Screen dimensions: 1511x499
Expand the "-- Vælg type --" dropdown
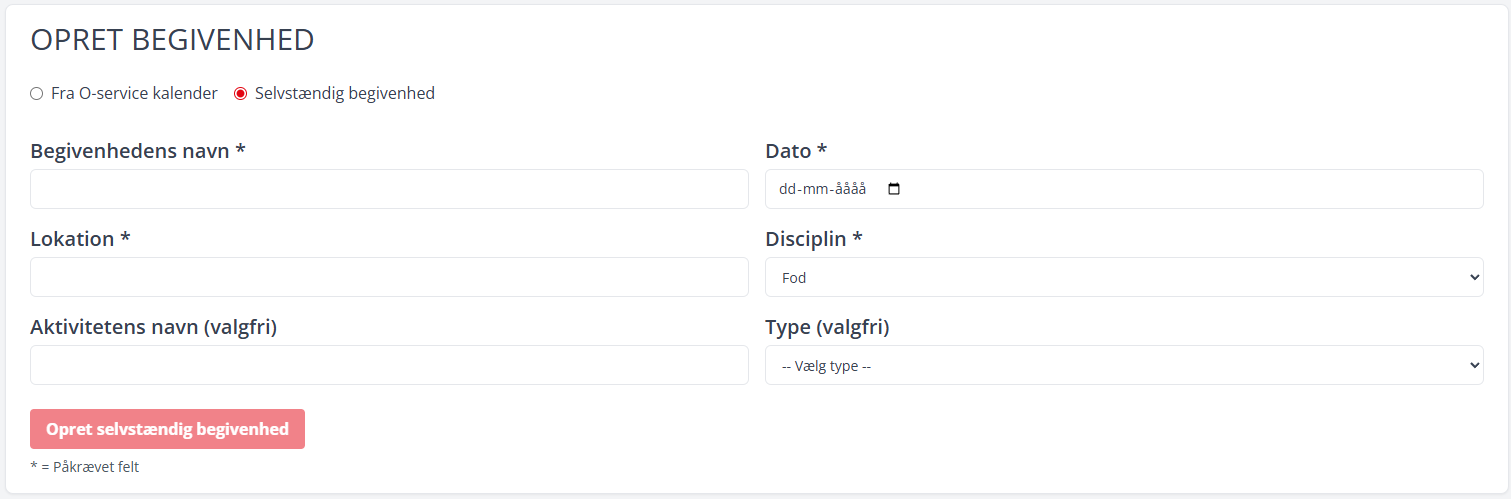pyautogui.click(x=1123, y=365)
